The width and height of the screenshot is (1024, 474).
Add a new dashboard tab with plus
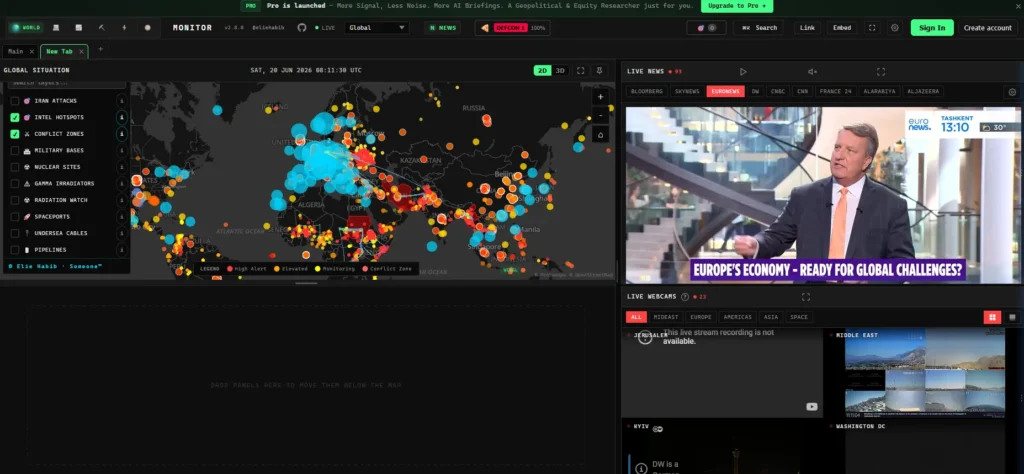click(x=100, y=49)
